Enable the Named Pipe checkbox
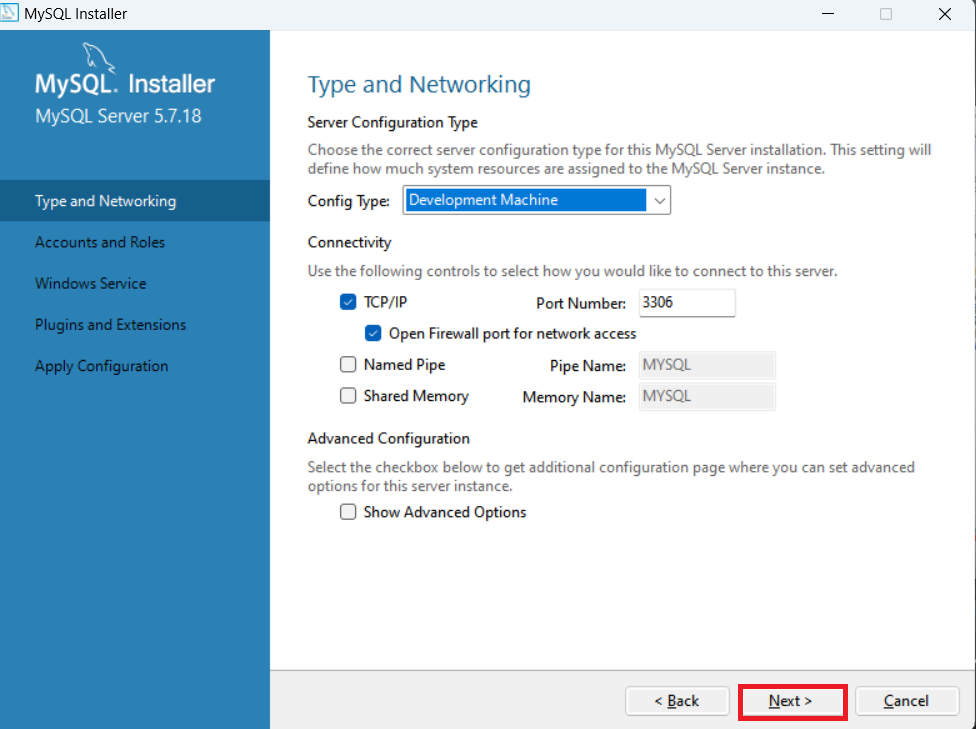This screenshot has width=976, height=729. point(348,364)
